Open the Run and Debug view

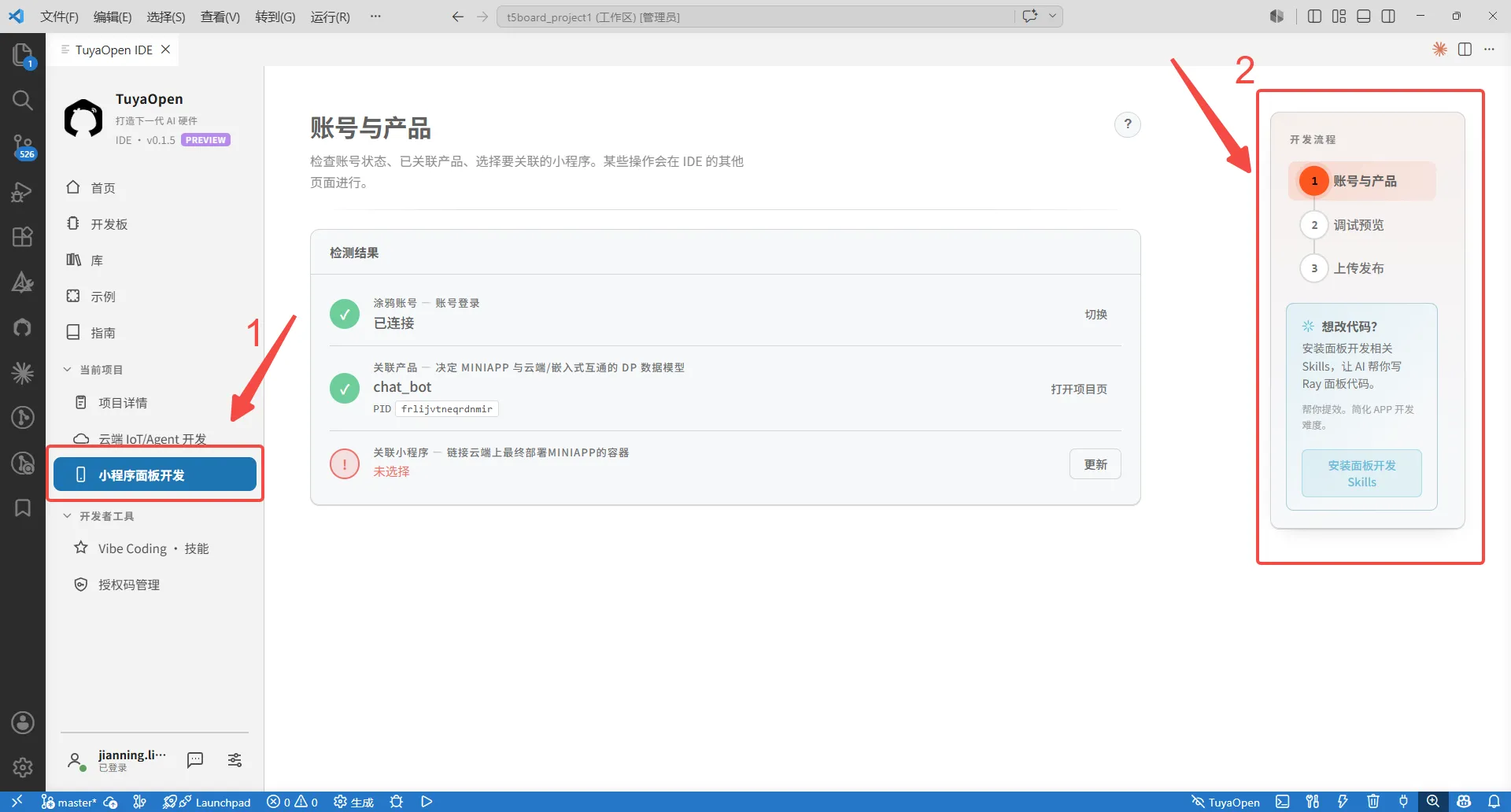point(22,191)
